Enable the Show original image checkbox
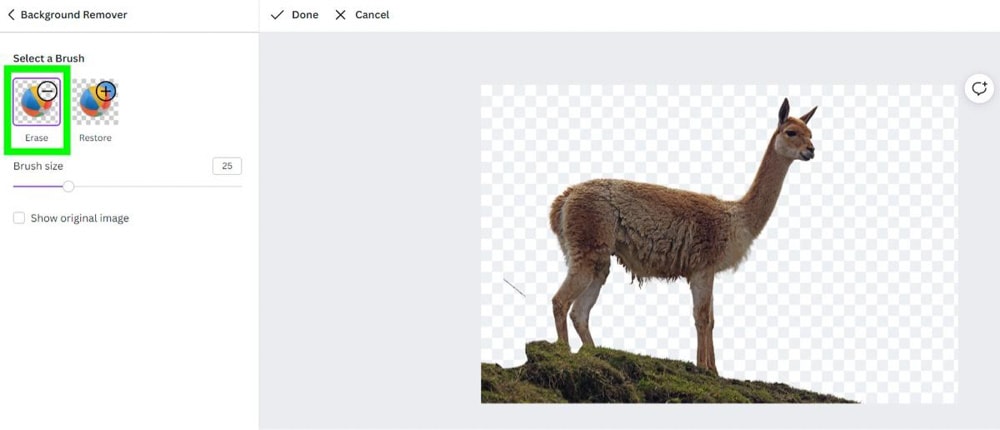The width and height of the screenshot is (1000, 430). pyautogui.click(x=19, y=218)
